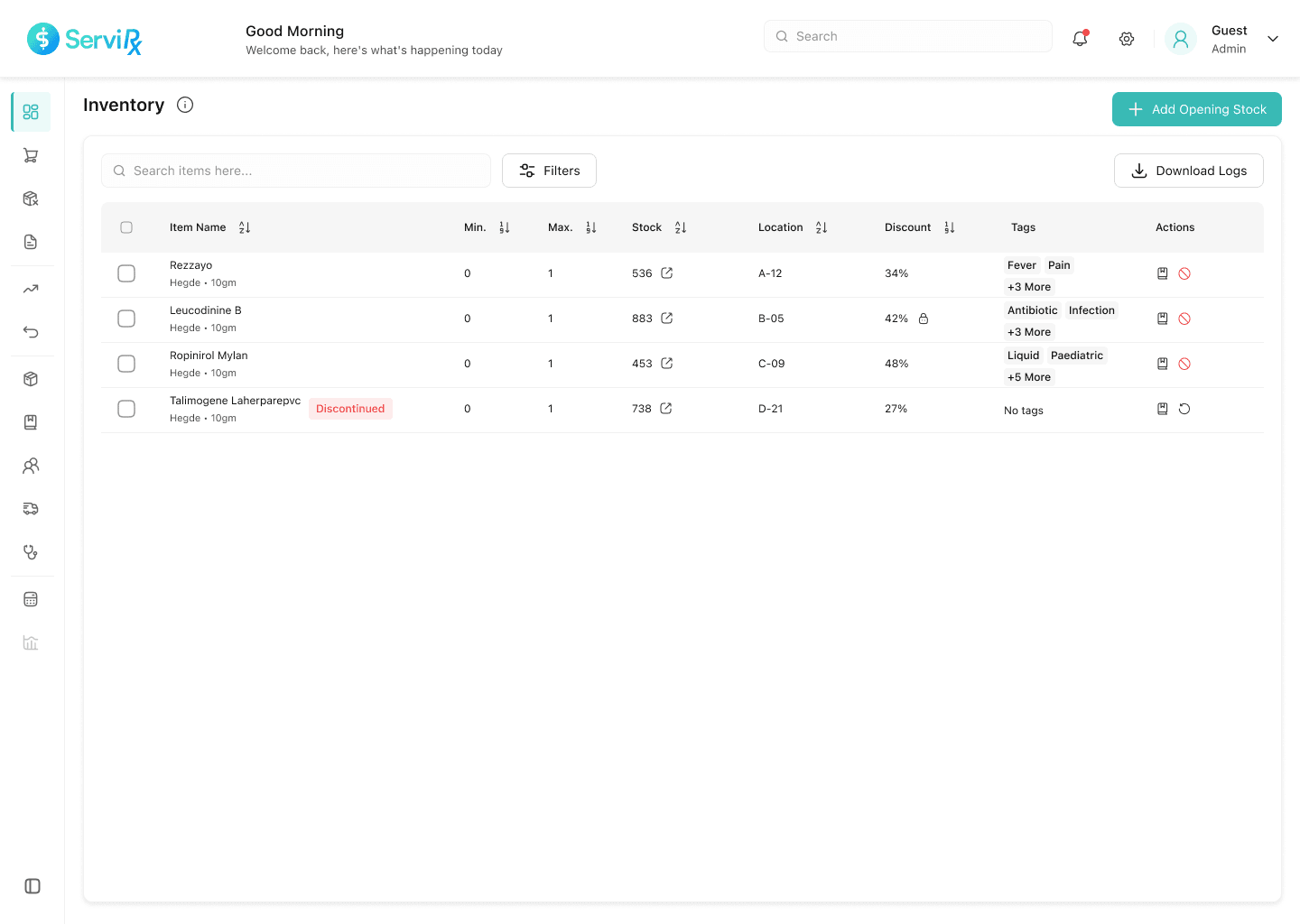Open the Filters panel

coord(549,171)
